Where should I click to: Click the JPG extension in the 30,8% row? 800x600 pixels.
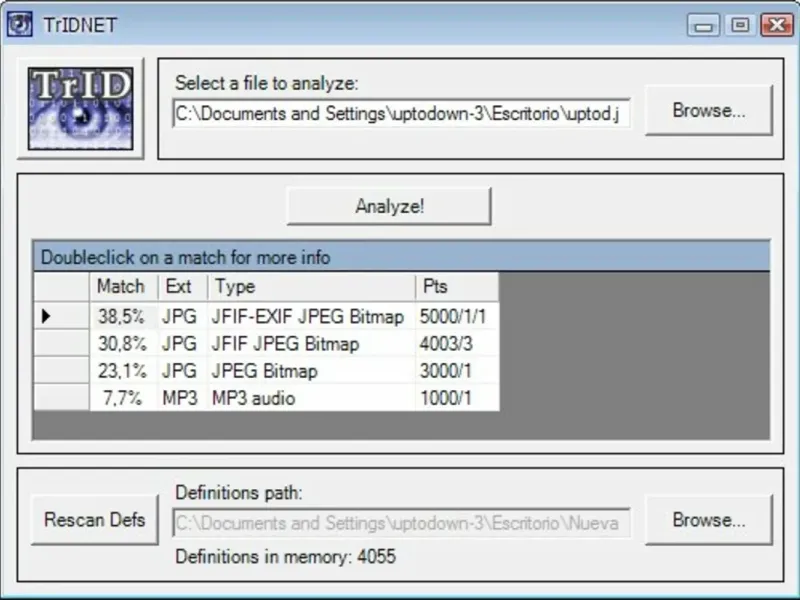click(183, 343)
